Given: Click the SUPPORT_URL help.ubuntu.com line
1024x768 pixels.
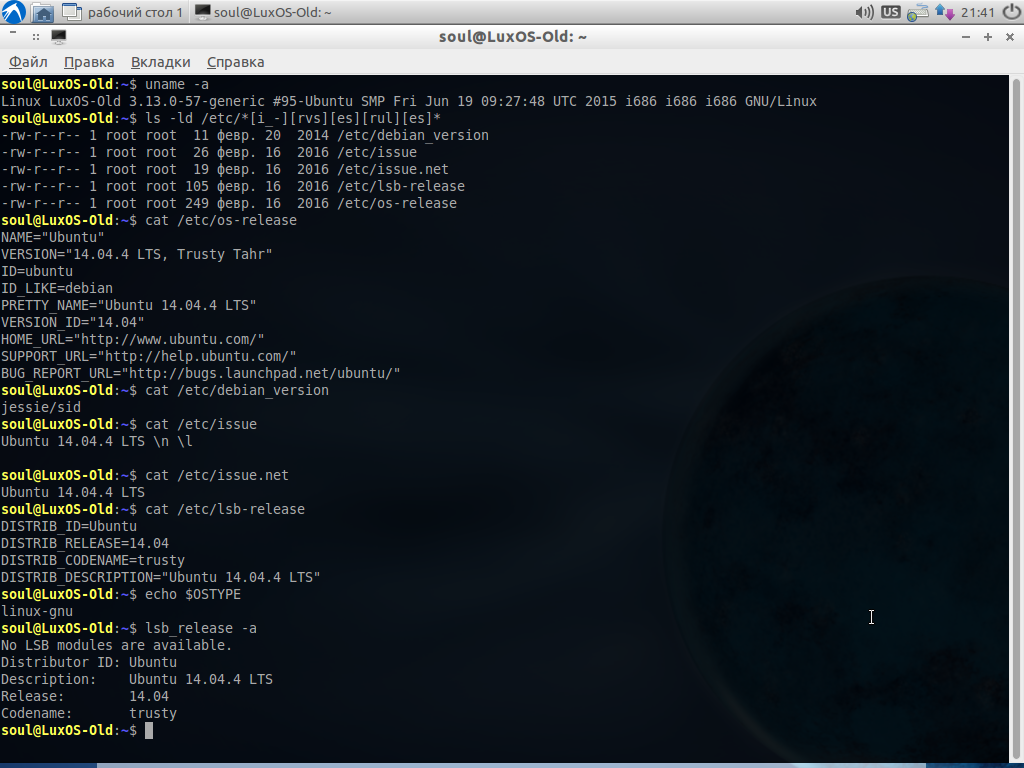Looking at the screenshot, I should pos(148,356).
